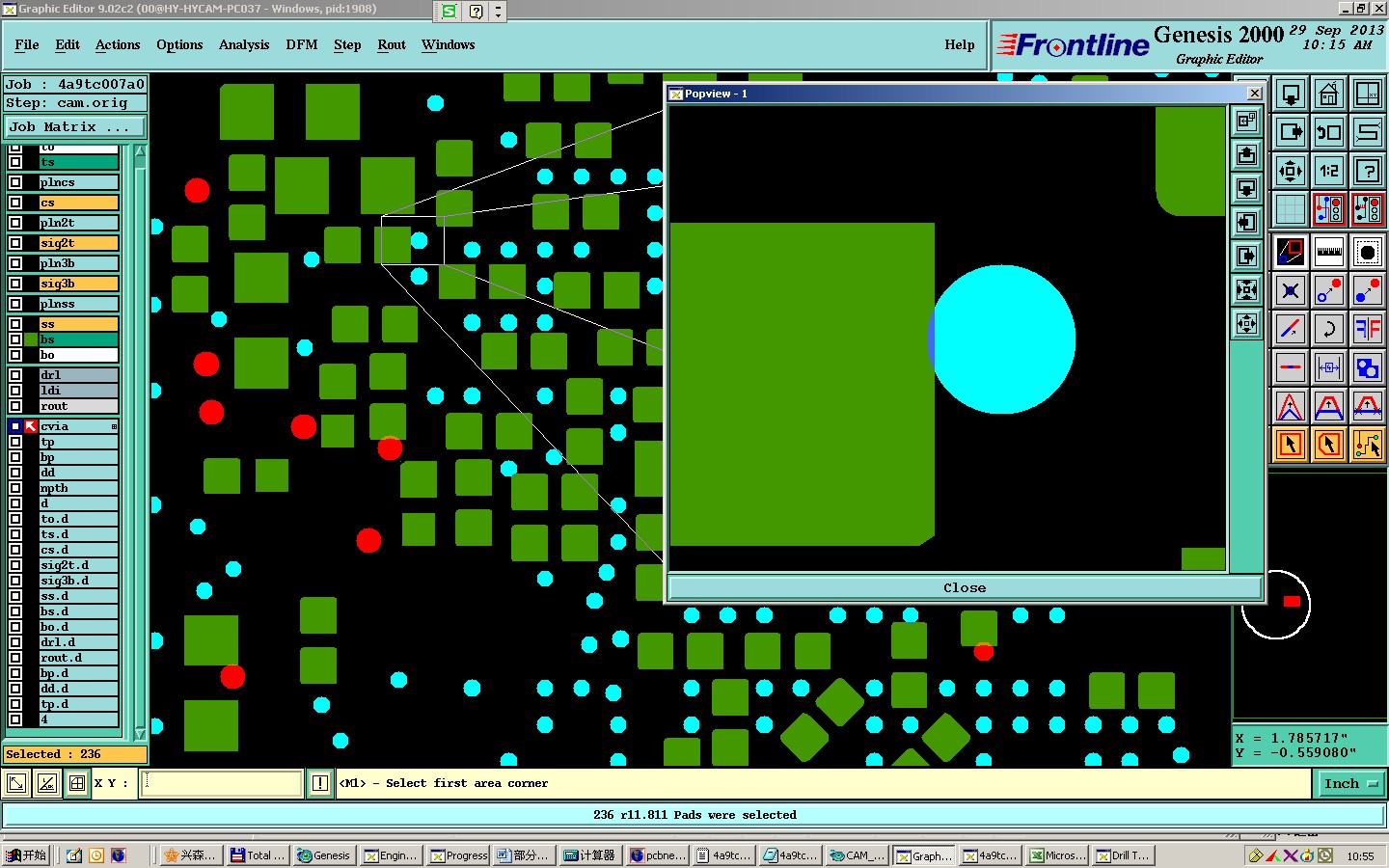The image size is (1389, 868).
Task: Click the blue shapes with hole icon
Action: (x=1368, y=367)
